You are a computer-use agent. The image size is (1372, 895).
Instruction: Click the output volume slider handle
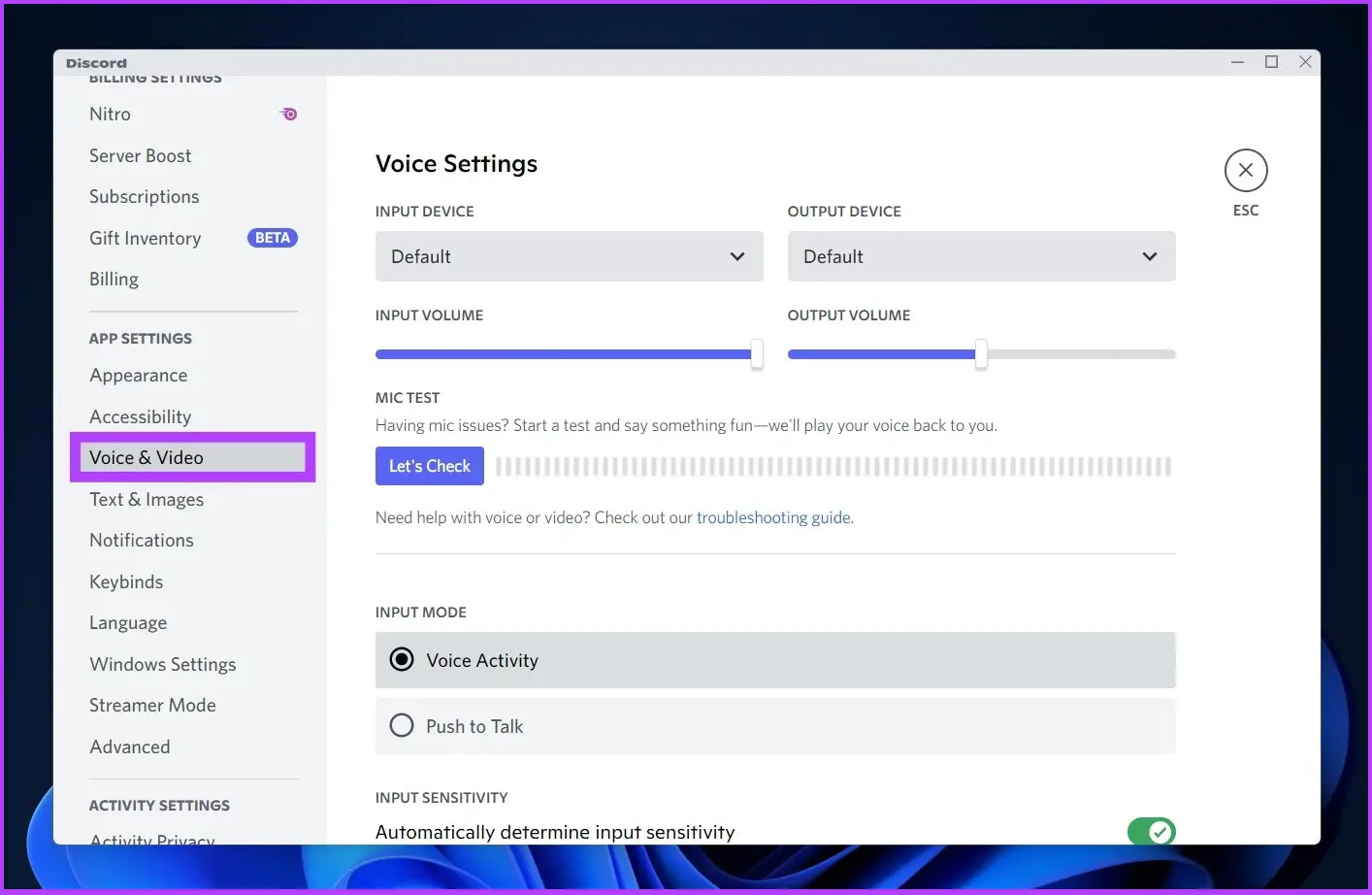point(981,354)
